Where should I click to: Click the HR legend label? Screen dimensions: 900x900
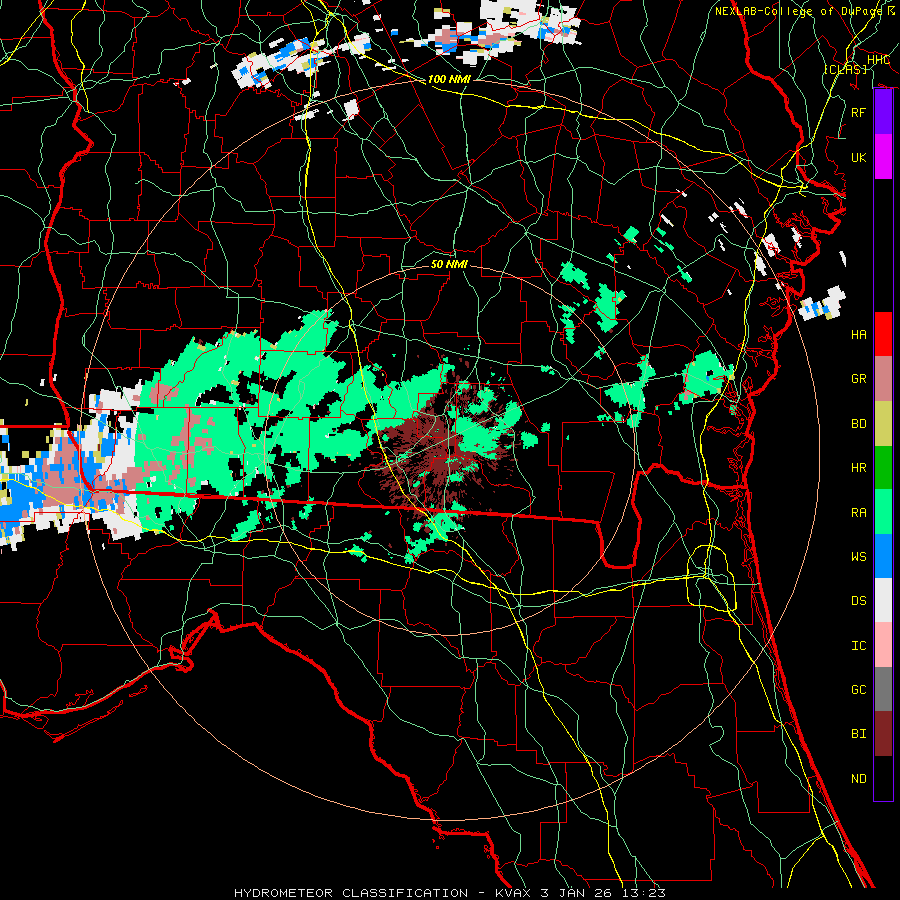click(859, 467)
